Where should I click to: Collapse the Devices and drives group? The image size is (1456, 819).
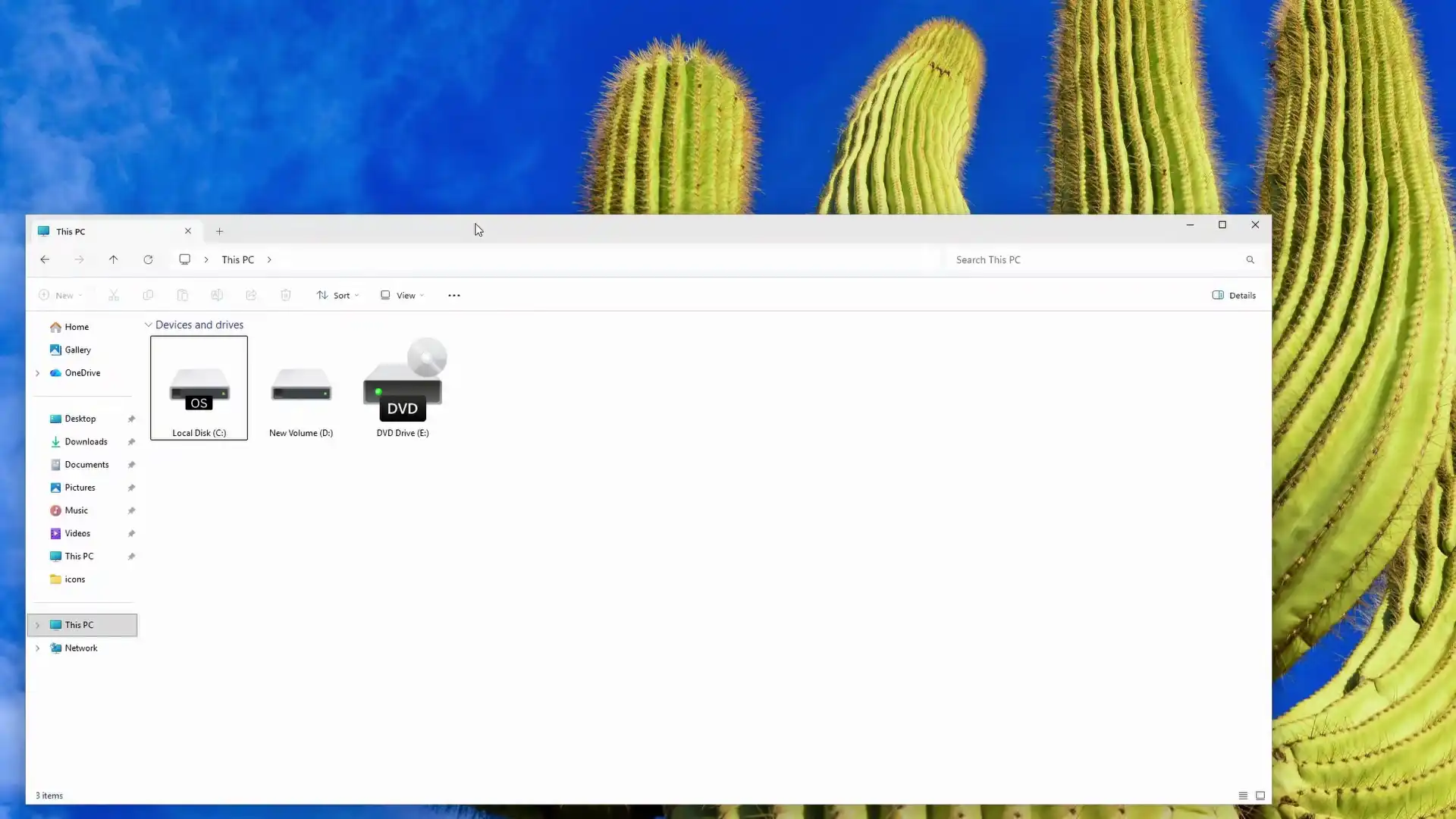pos(149,325)
